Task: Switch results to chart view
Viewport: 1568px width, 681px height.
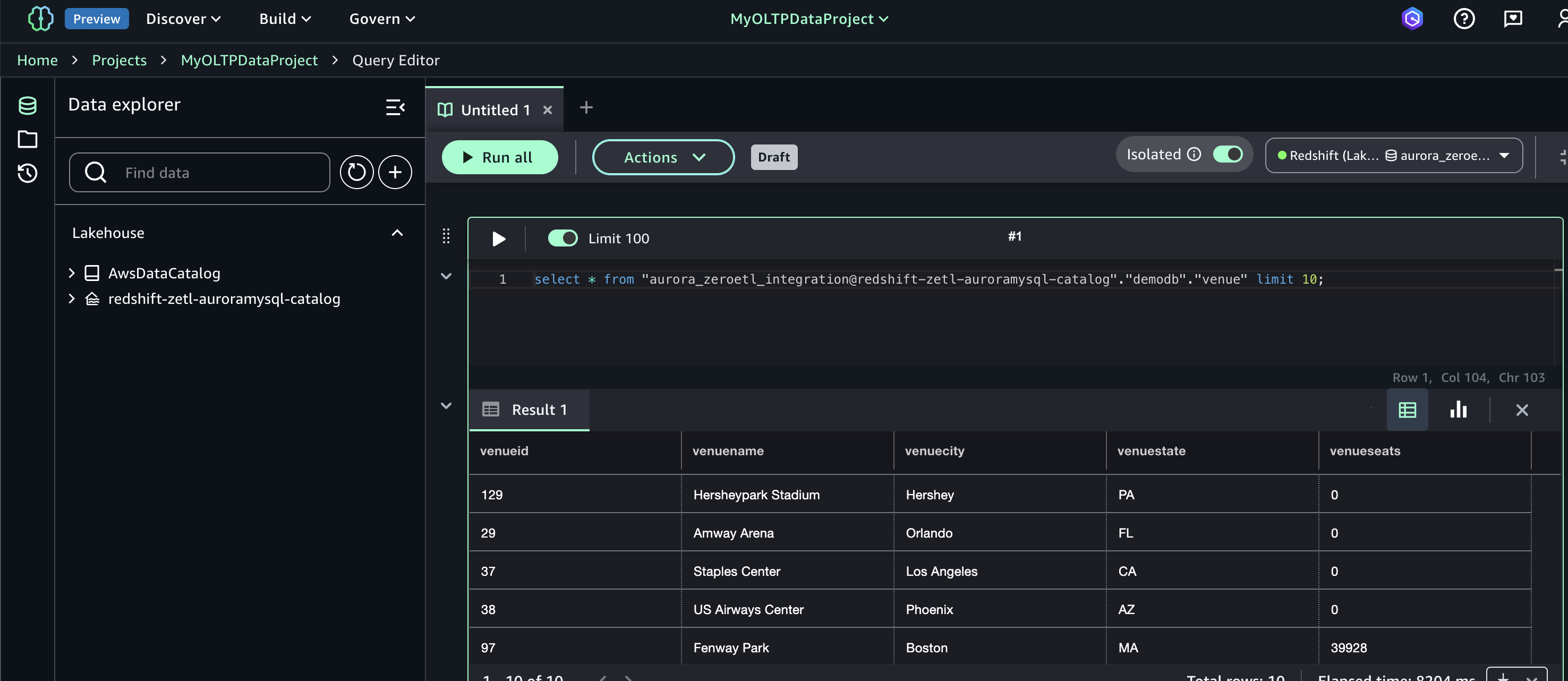Action: coord(1458,410)
